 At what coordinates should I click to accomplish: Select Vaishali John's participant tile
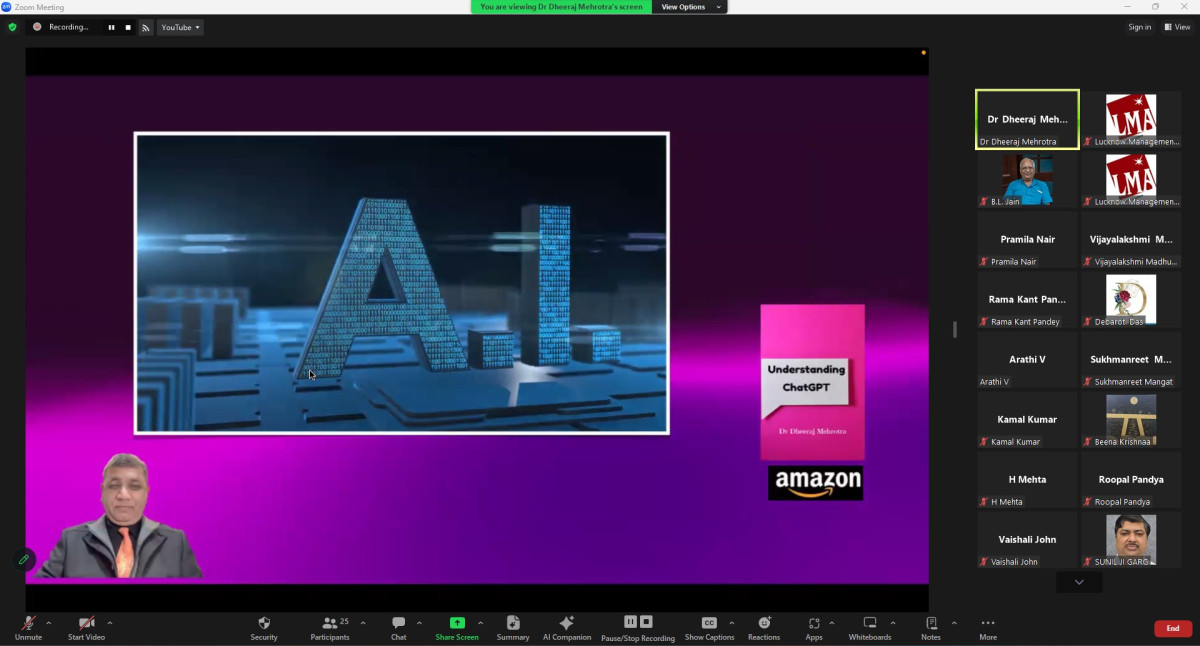point(1027,540)
